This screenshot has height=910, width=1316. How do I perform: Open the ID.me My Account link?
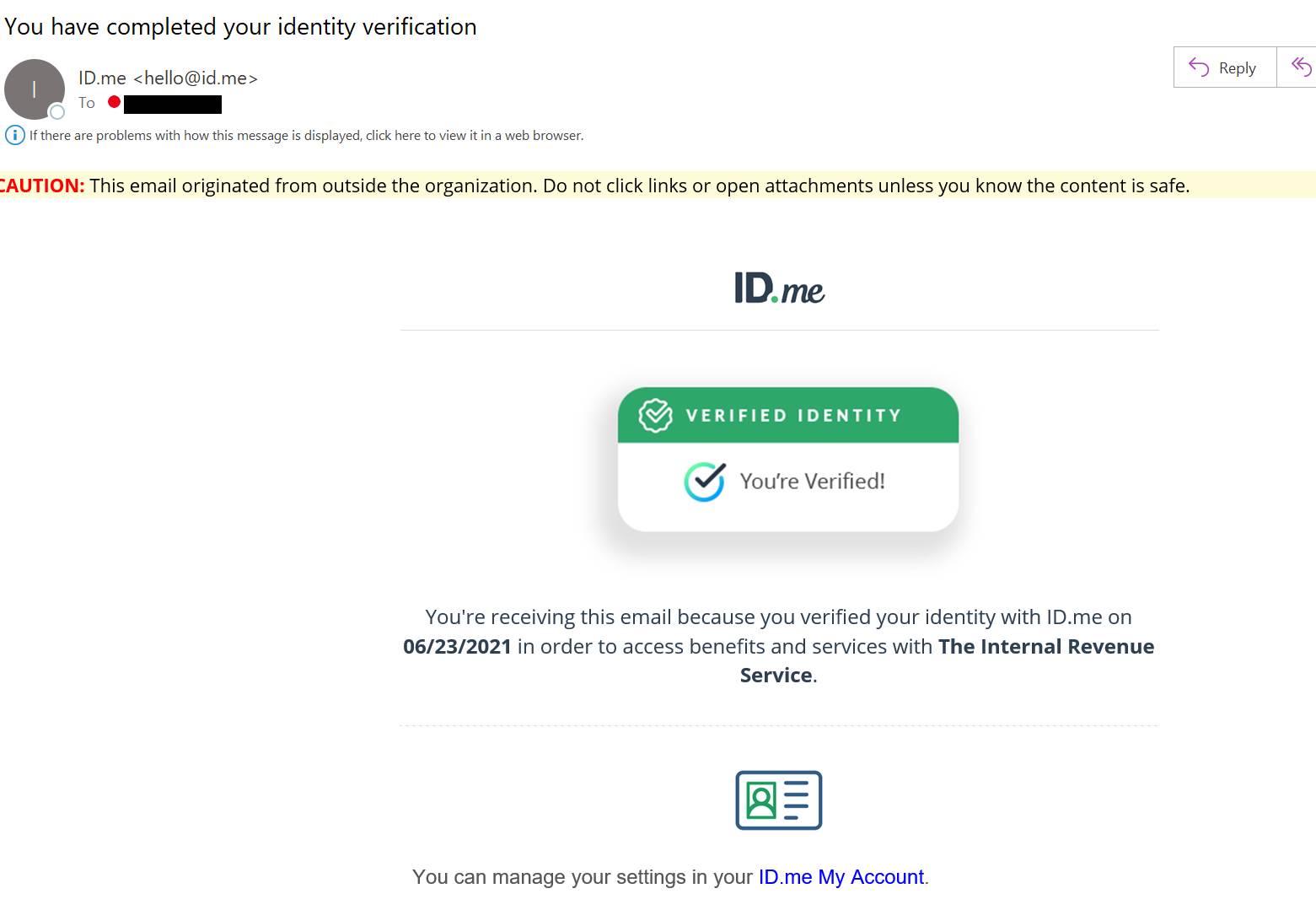841,877
